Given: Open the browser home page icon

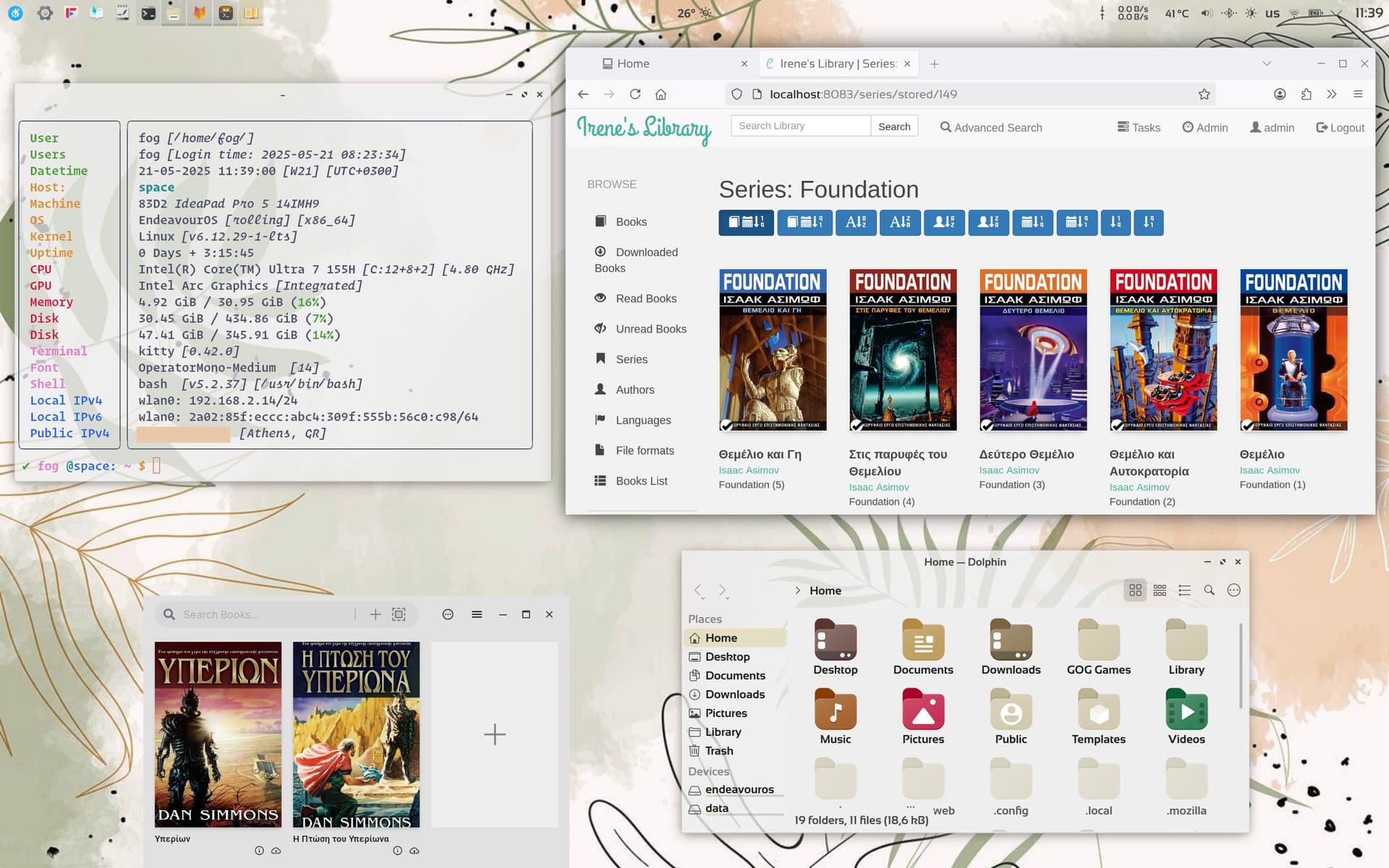Looking at the screenshot, I should point(660,94).
